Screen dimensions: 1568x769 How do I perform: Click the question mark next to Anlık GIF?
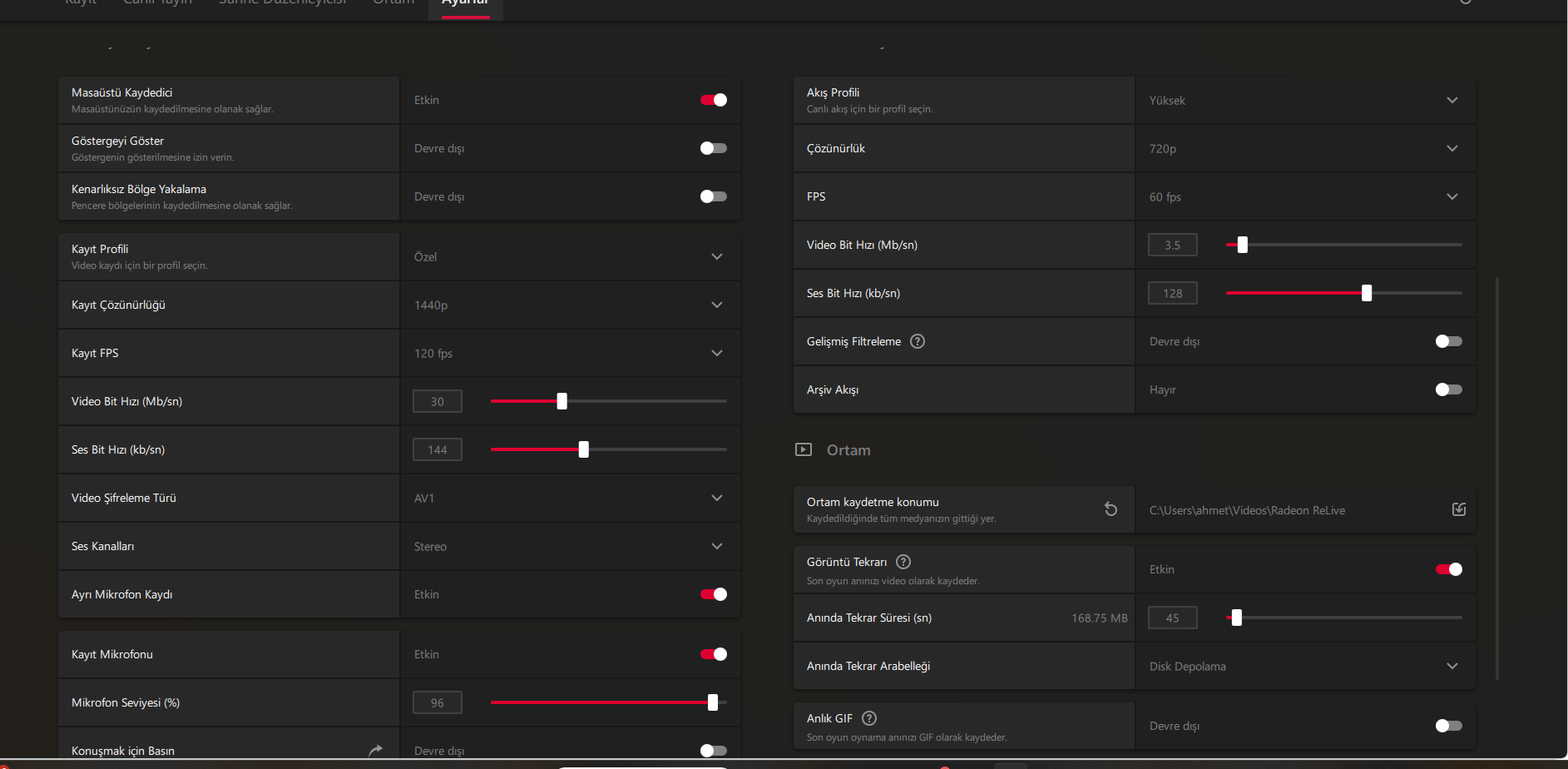[869, 718]
